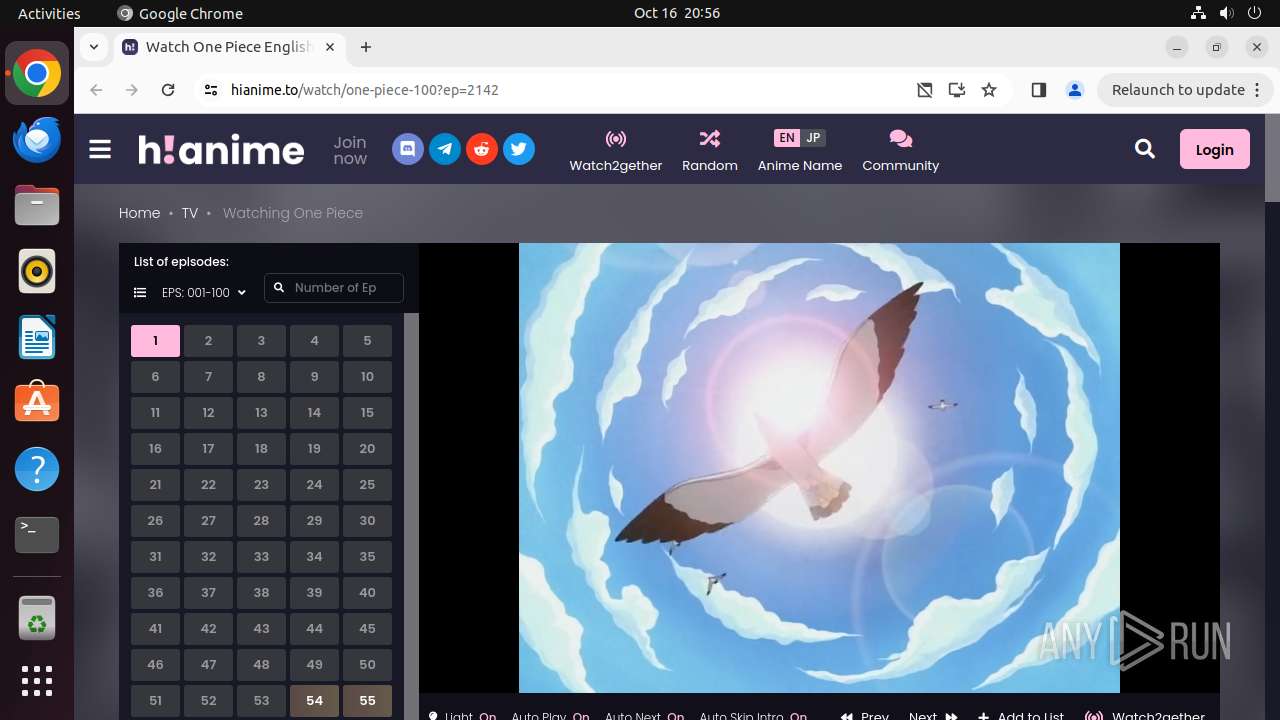The width and height of the screenshot is (1280, 720).
Task: View site information icon
Action: point(210,90)
